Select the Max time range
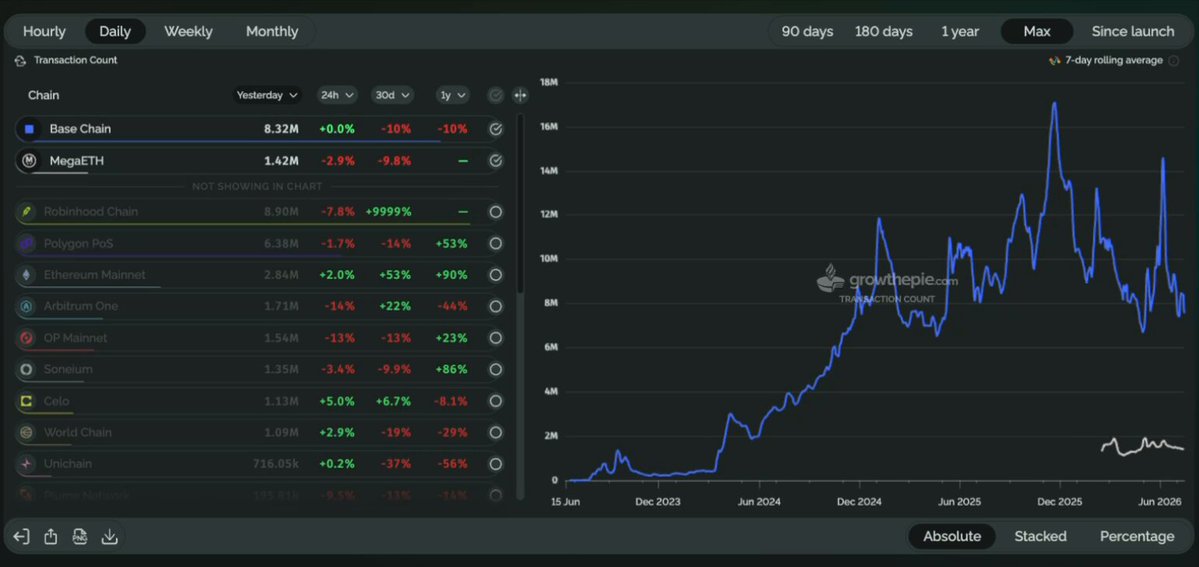Image resolution: width=1199 pixels, height=567 pixels. pos(1037,31)
